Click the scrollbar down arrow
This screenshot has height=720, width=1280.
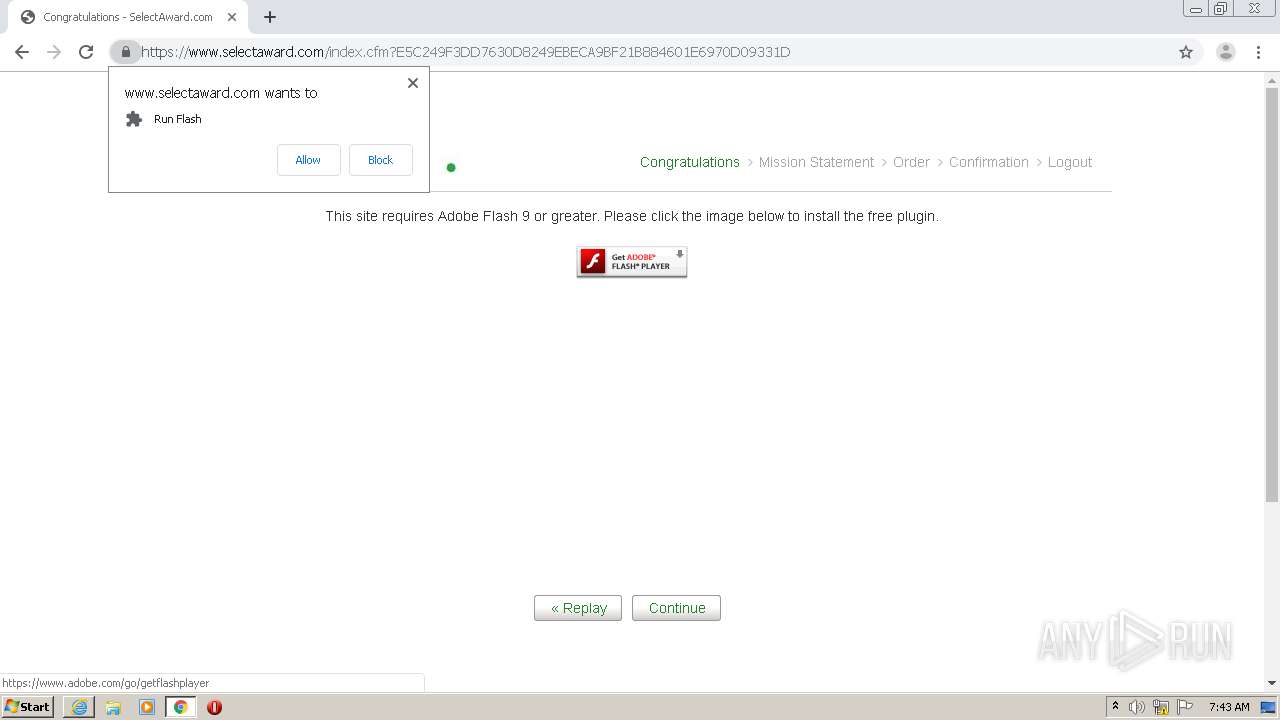[x=1272, y=683]
